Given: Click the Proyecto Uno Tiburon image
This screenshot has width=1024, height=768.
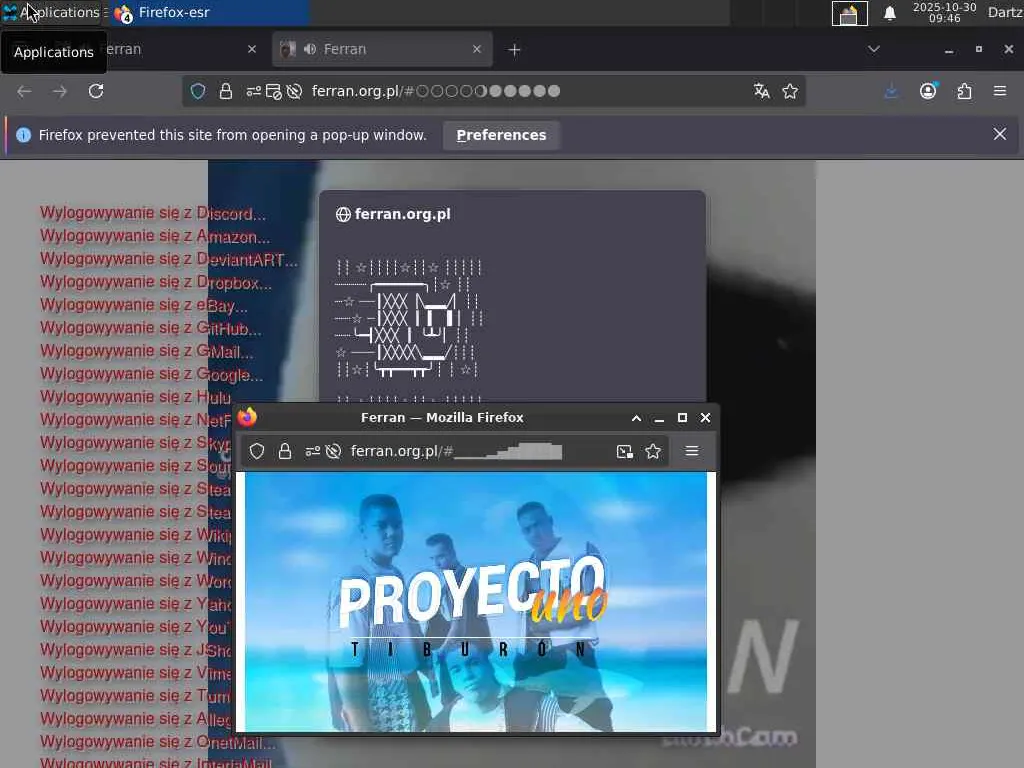Looking at the screenshot, I should pos(475,602).
